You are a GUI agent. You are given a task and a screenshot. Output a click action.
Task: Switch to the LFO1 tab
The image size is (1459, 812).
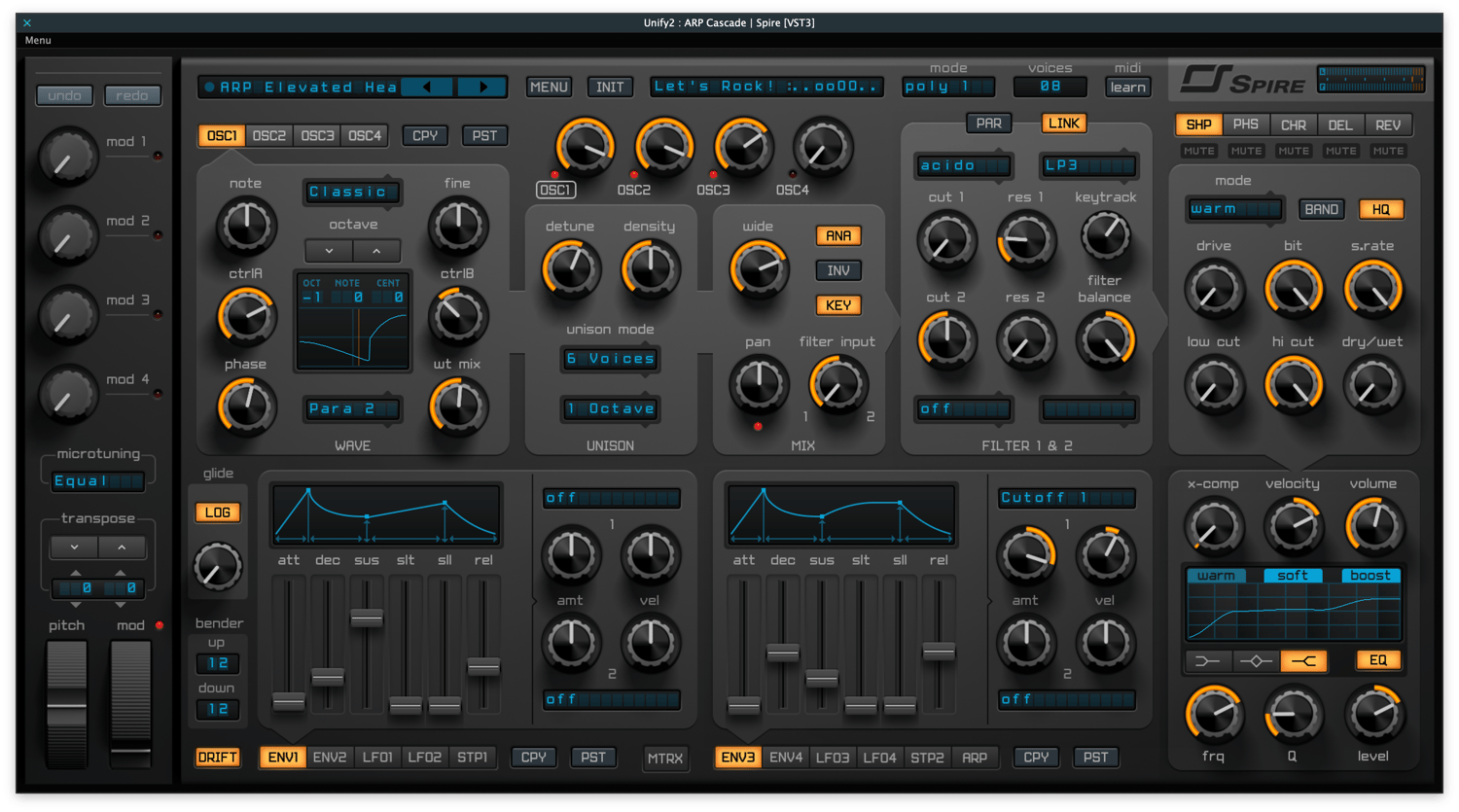(377, 758)
